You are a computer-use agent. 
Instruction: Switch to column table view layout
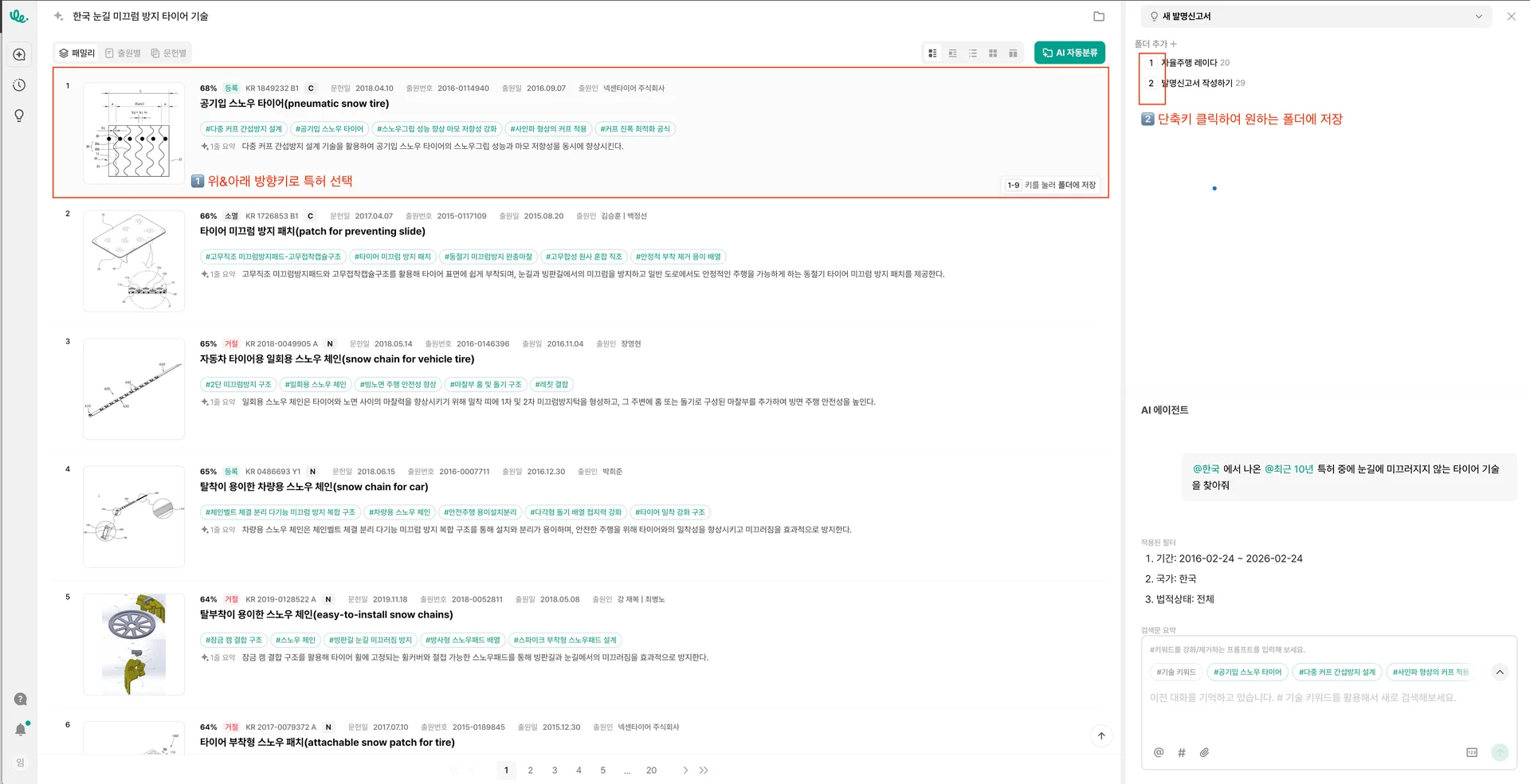[x=1013, y=53]
